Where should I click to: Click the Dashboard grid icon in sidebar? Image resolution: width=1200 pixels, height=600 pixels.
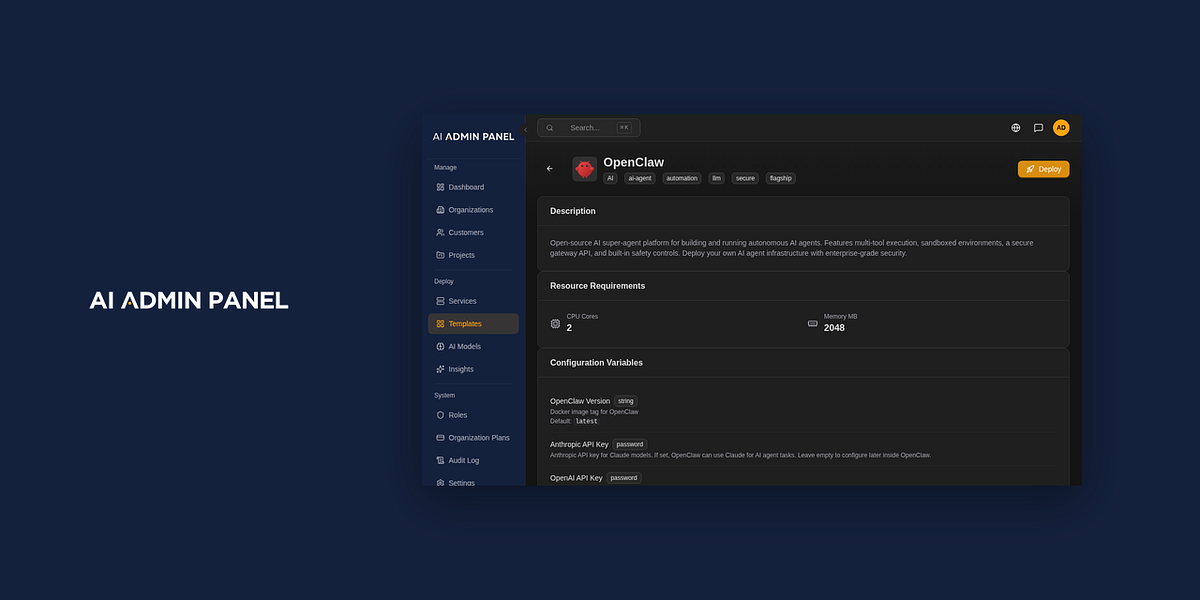tap(440, 187)
